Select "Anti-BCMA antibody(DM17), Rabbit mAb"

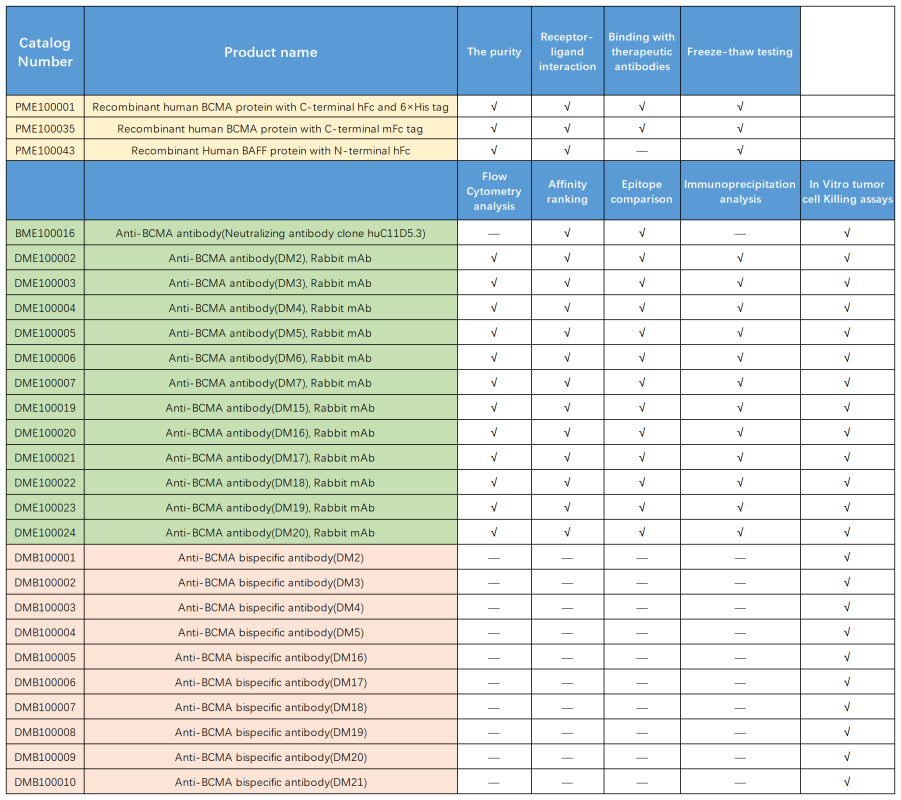click(x=270, y=458)
